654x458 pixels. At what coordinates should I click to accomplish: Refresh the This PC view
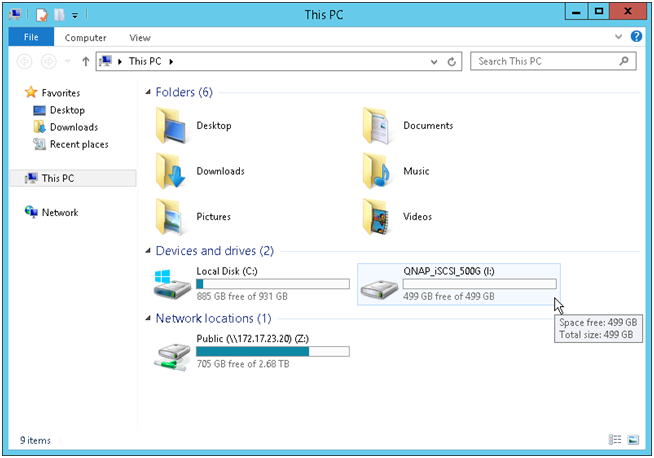453,61
